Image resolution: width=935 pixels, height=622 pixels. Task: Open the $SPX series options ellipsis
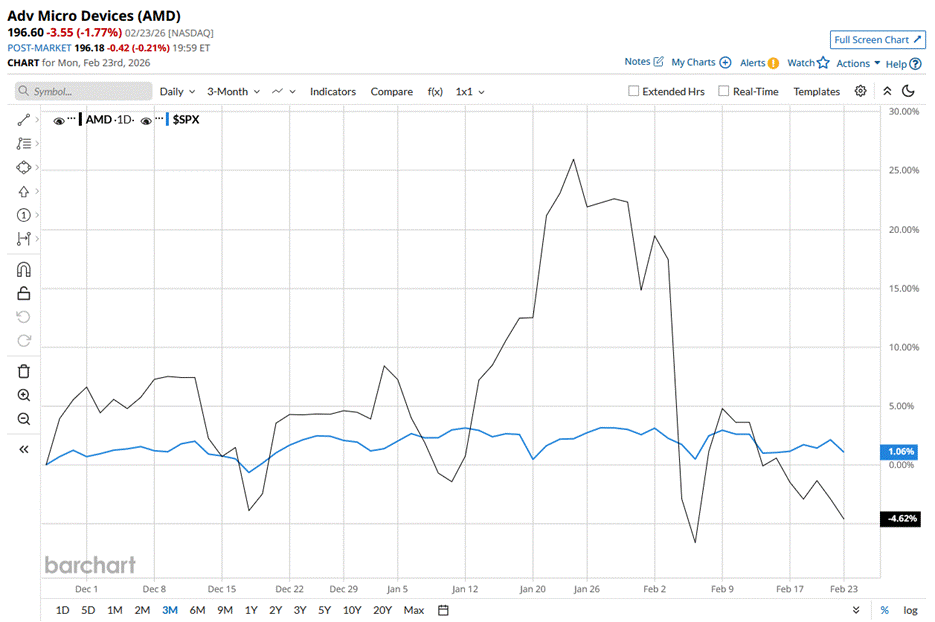tap(159, 117)
